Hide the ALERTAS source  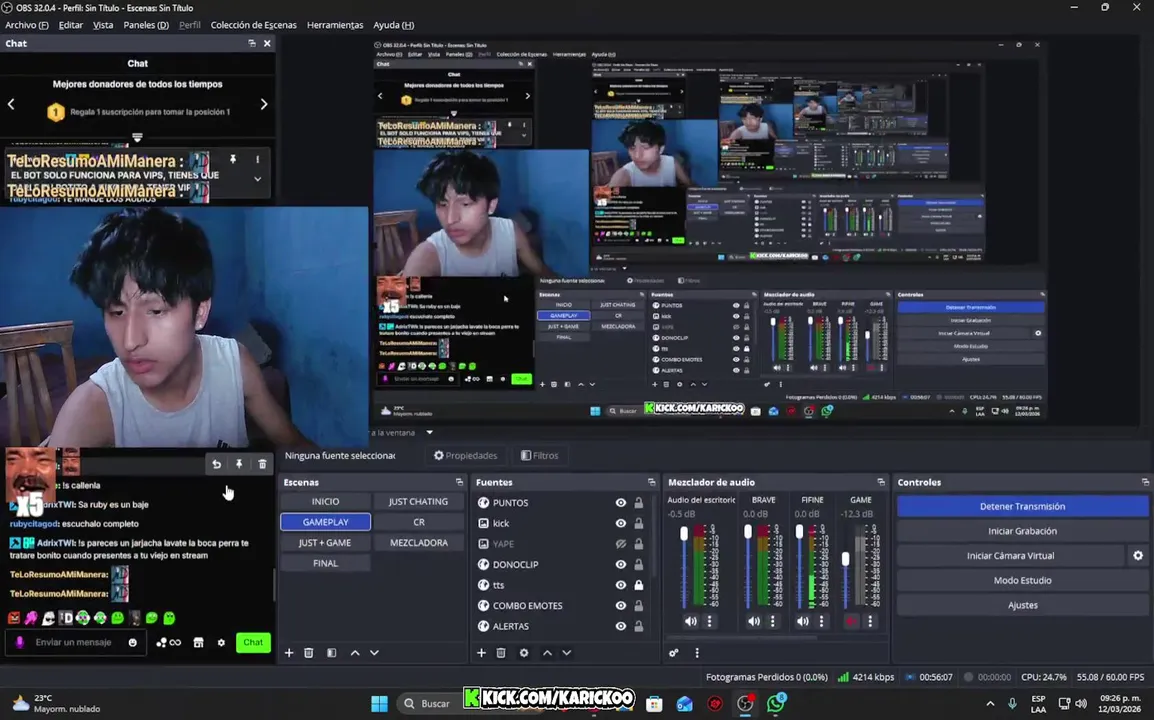(621, 627)
